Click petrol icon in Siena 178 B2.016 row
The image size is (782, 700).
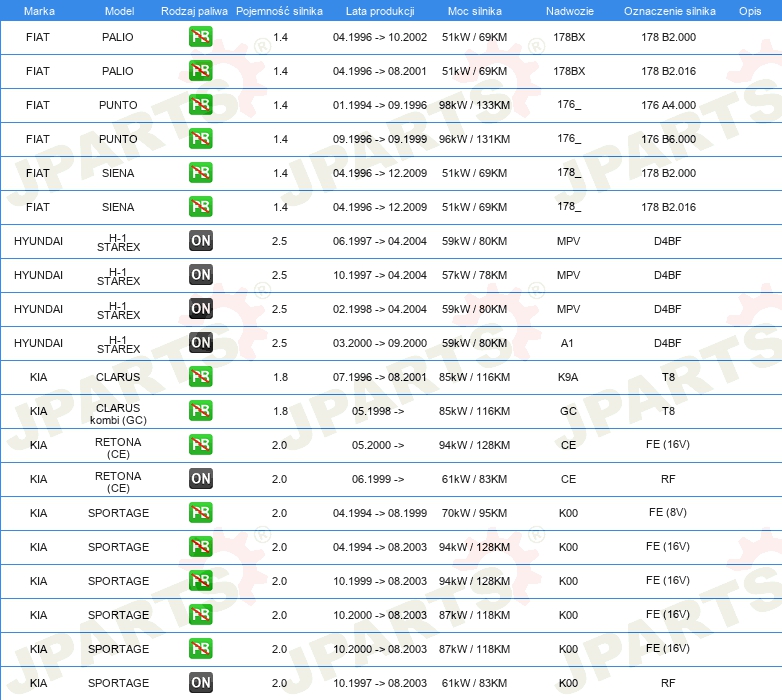pyautogui.click(x=200, y=206)
